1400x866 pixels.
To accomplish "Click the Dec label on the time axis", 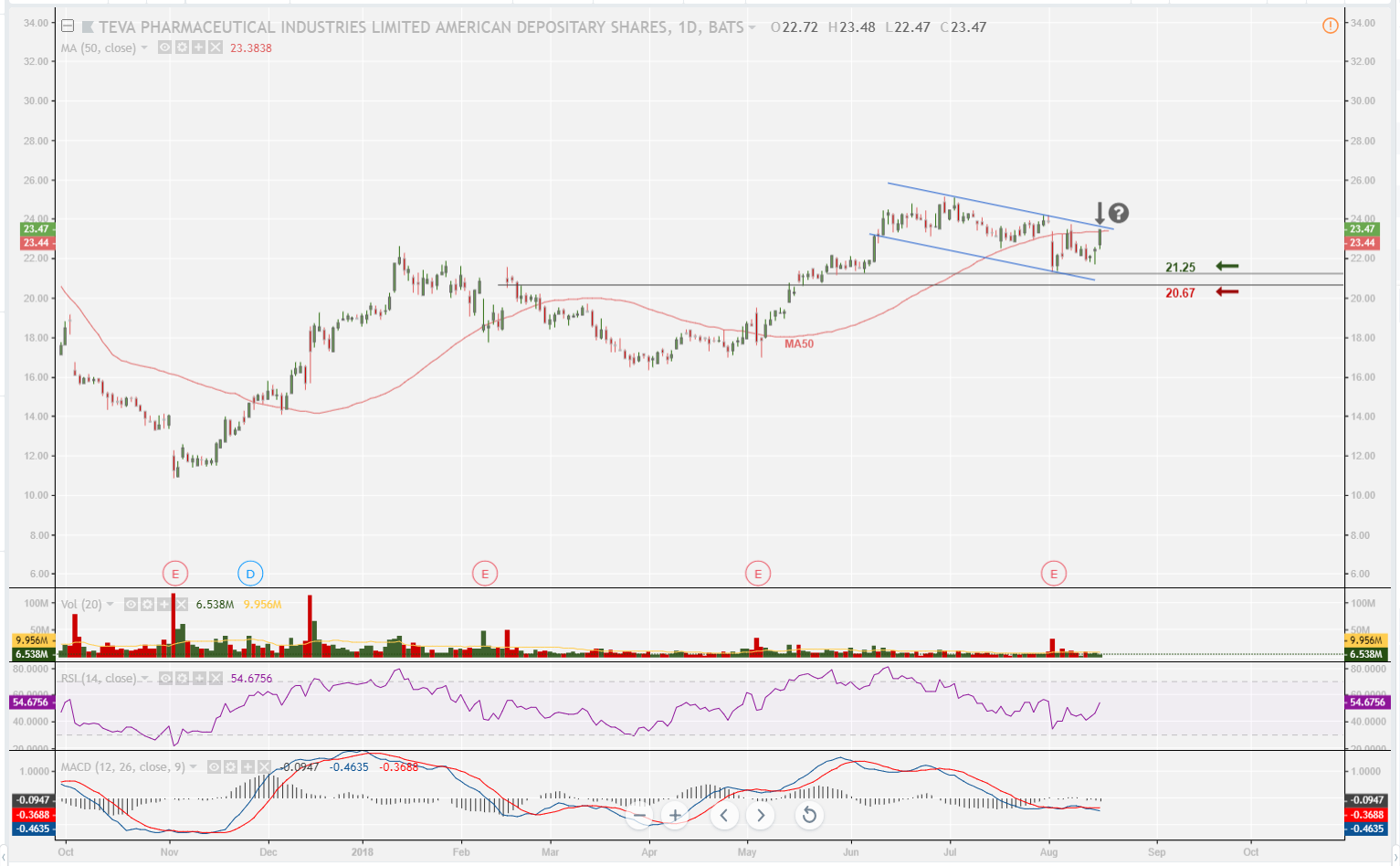I will coord(268,851).
